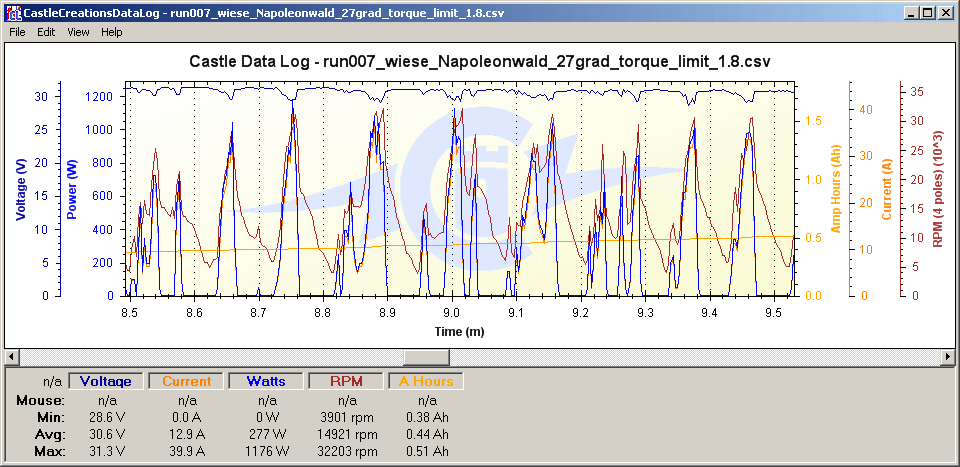Click the Min: row label

click(x=51, y=417)
